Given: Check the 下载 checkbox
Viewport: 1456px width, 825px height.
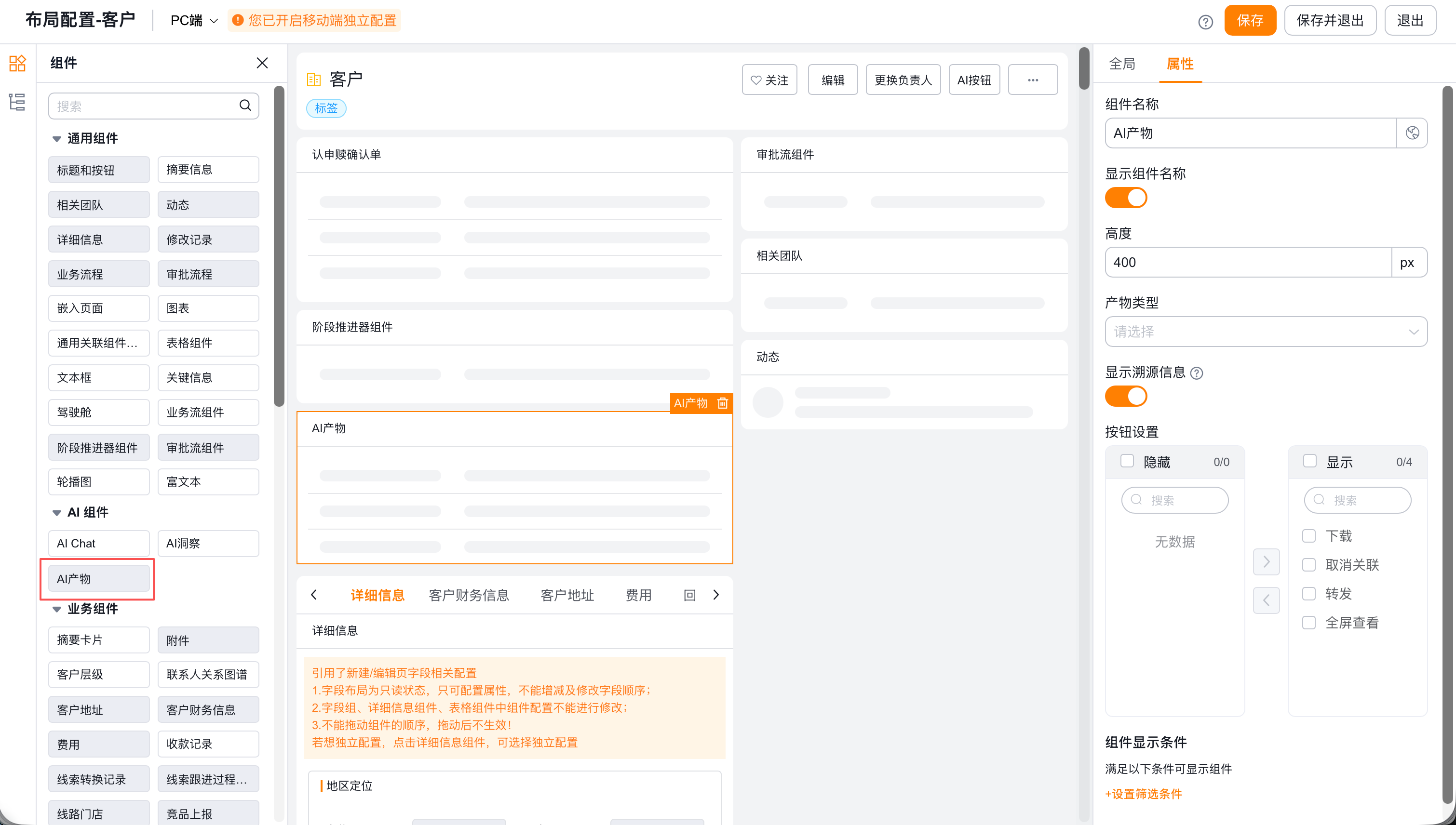Looking at the screenshot, I should pyautogui.click(x=1308, y=536).
